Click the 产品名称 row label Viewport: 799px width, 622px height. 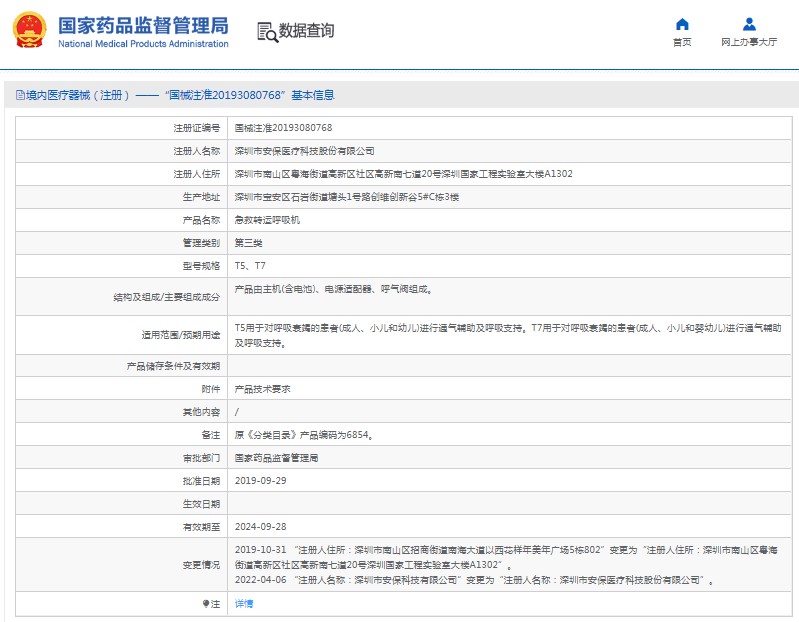[x=201, y=220]
